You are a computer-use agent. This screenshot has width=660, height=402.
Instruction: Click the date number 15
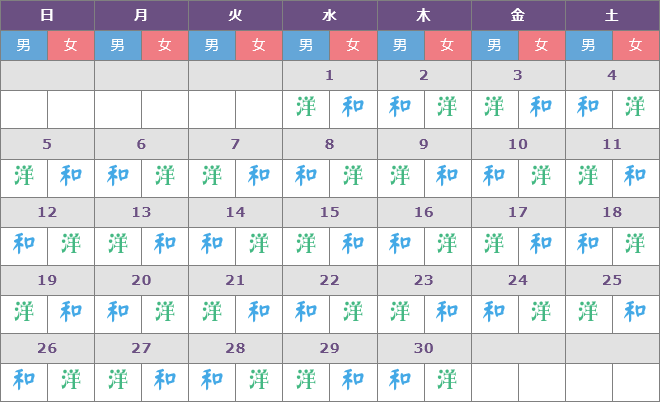click(330, 212)
